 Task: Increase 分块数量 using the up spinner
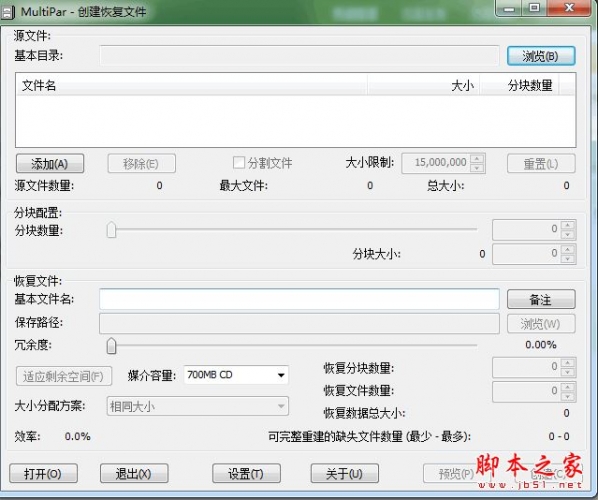[x=568, y=225]
